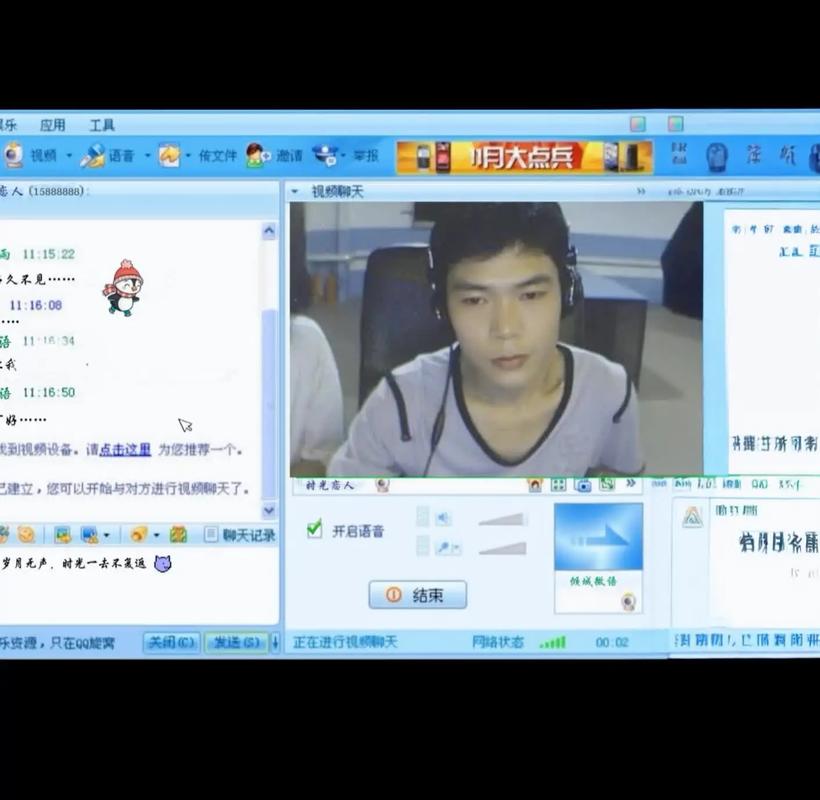
Task: Click the green gift box icon in the input toolbar
Action: pyautogui.click(x=178, y=534)
